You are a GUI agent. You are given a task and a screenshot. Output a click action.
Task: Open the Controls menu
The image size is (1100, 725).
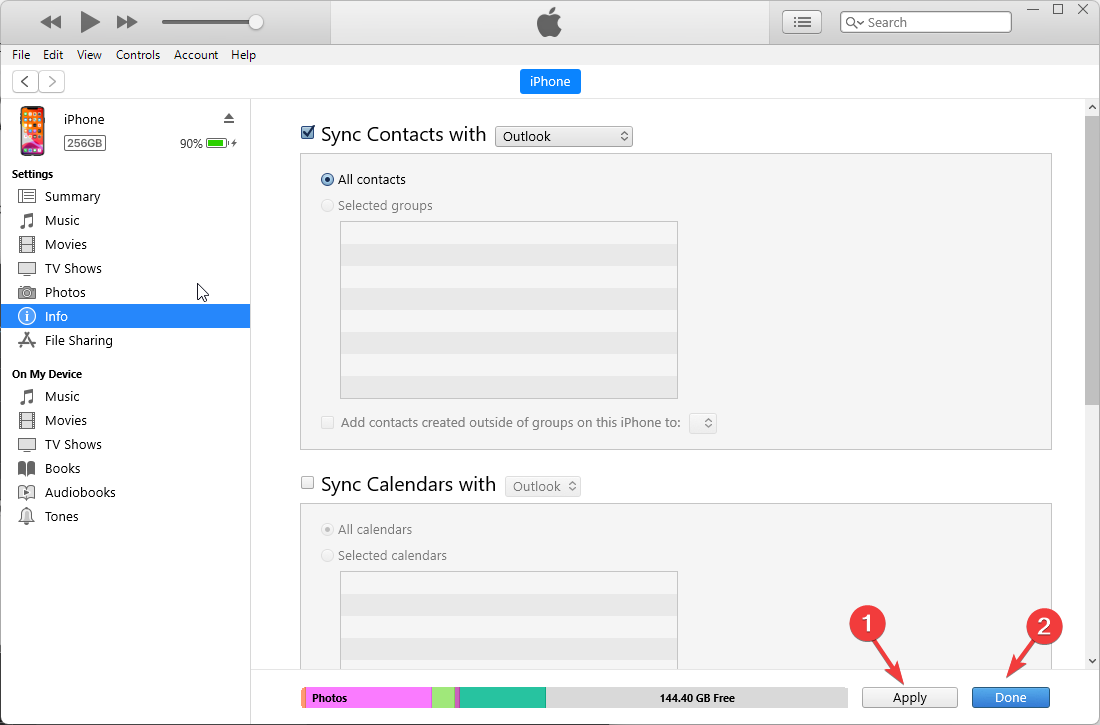[138, 55]
